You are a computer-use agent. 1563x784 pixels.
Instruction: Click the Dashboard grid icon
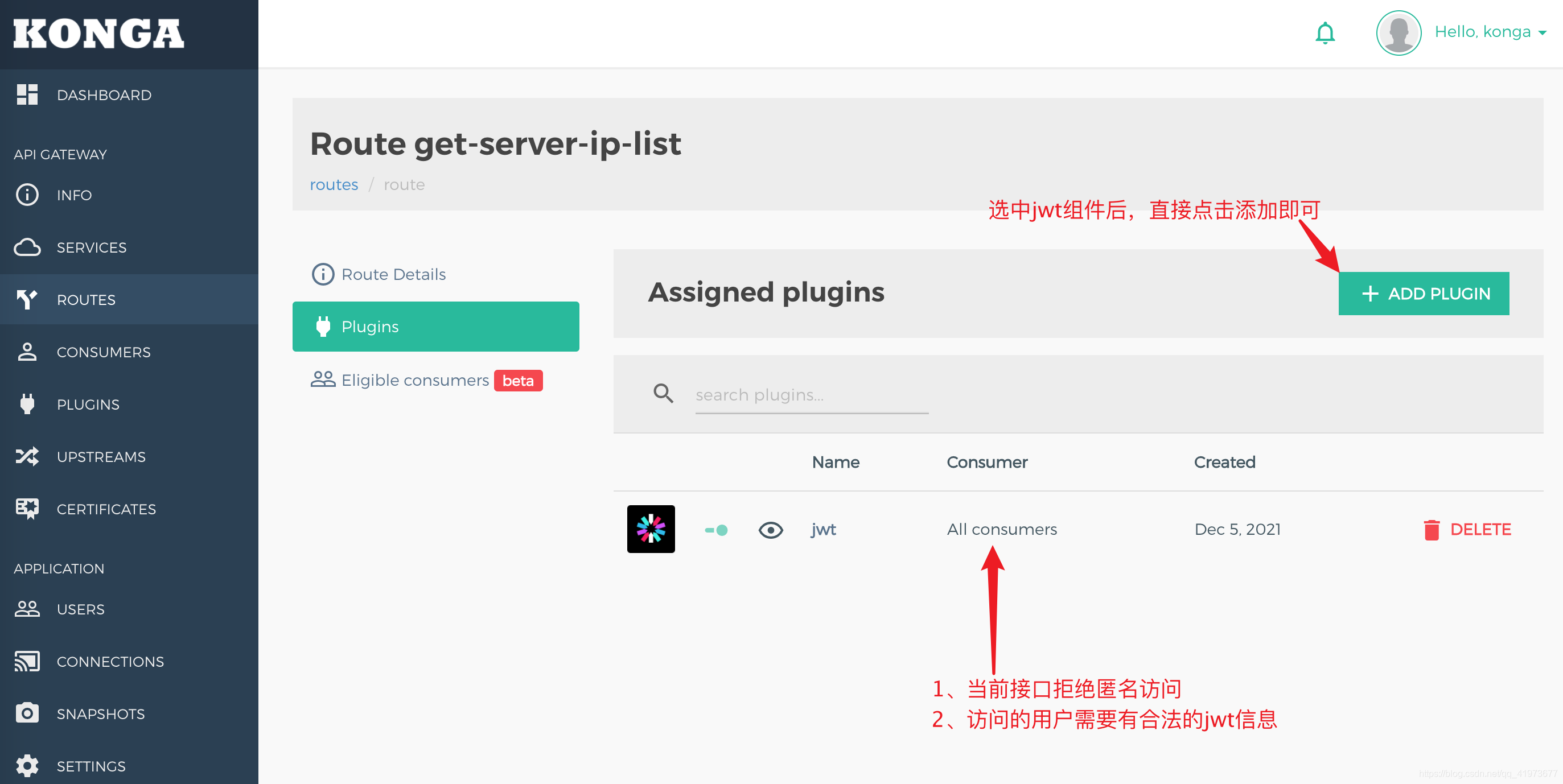pos(27,94)
